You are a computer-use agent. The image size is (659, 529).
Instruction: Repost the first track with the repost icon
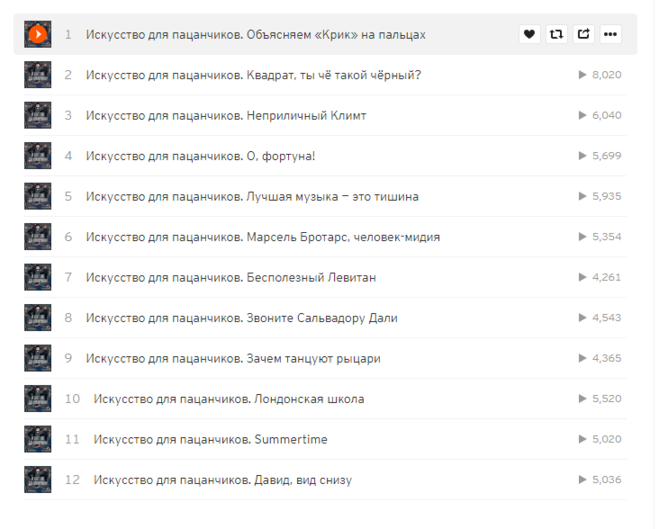click(x=556, y=34)
